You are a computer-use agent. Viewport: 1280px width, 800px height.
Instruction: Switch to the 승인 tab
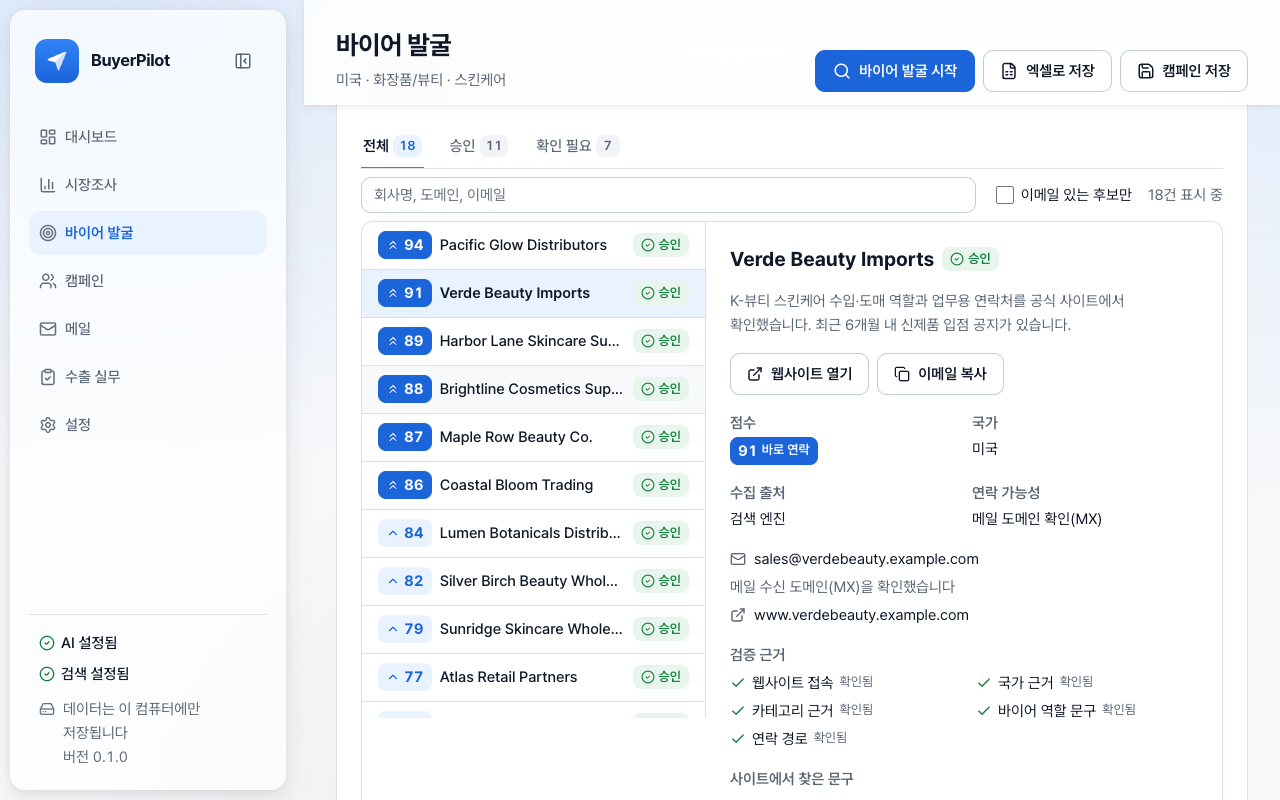(x=478, y=146)
